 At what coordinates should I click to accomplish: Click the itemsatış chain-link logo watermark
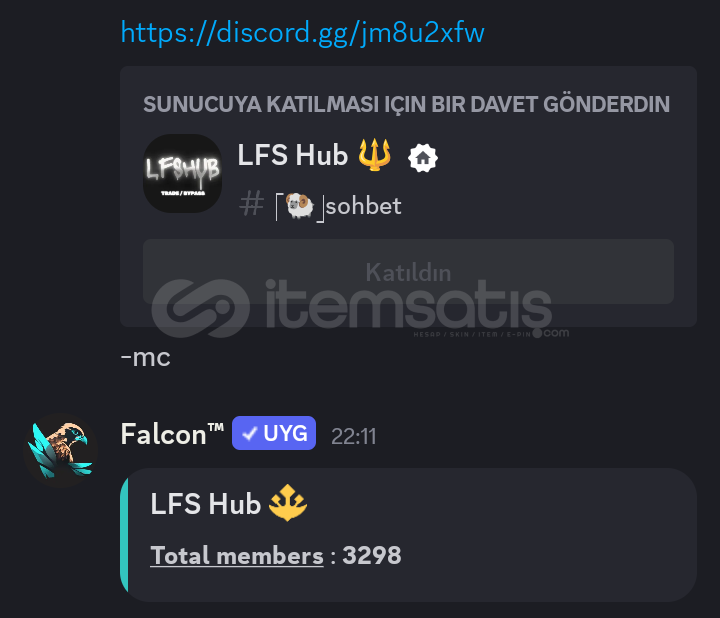click(201, 308)
